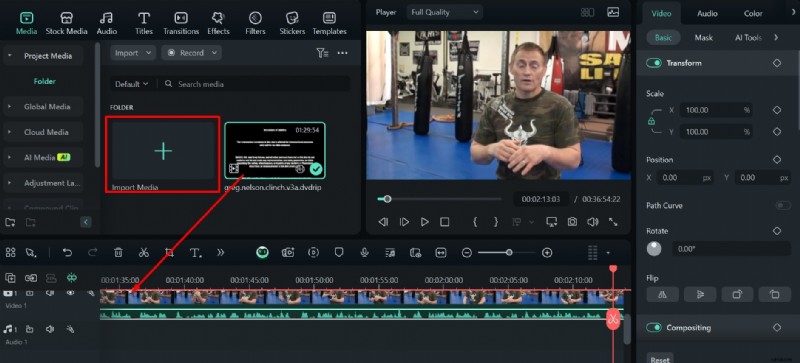This screenshot has height=363, width=800.
Task: Add text with the Text tool
Action: pyautogui.click(x=195, y=253)
